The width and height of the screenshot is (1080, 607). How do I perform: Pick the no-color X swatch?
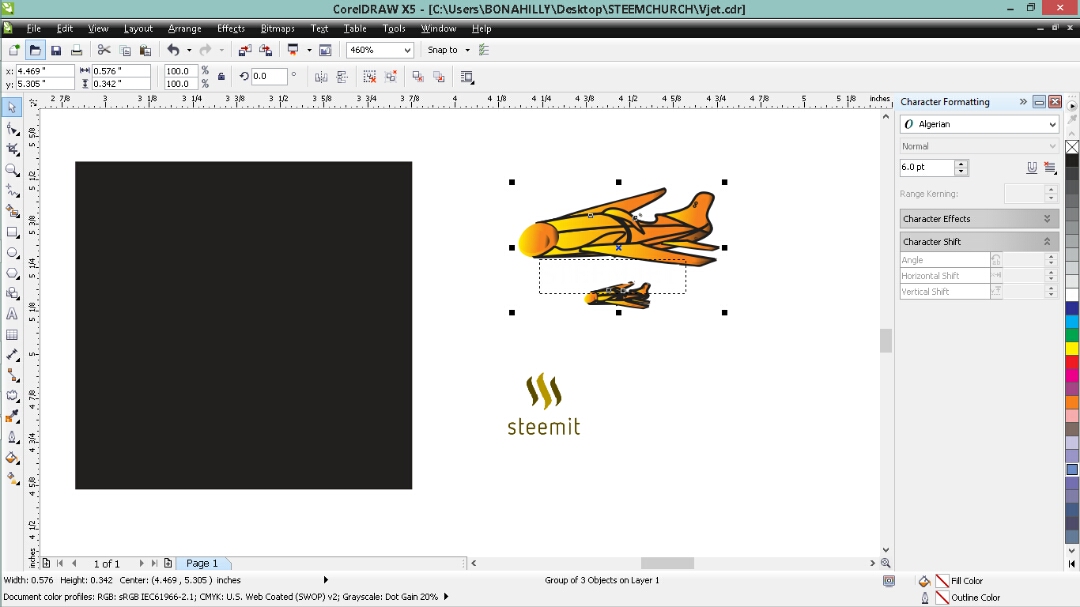tap(1072, 147)
